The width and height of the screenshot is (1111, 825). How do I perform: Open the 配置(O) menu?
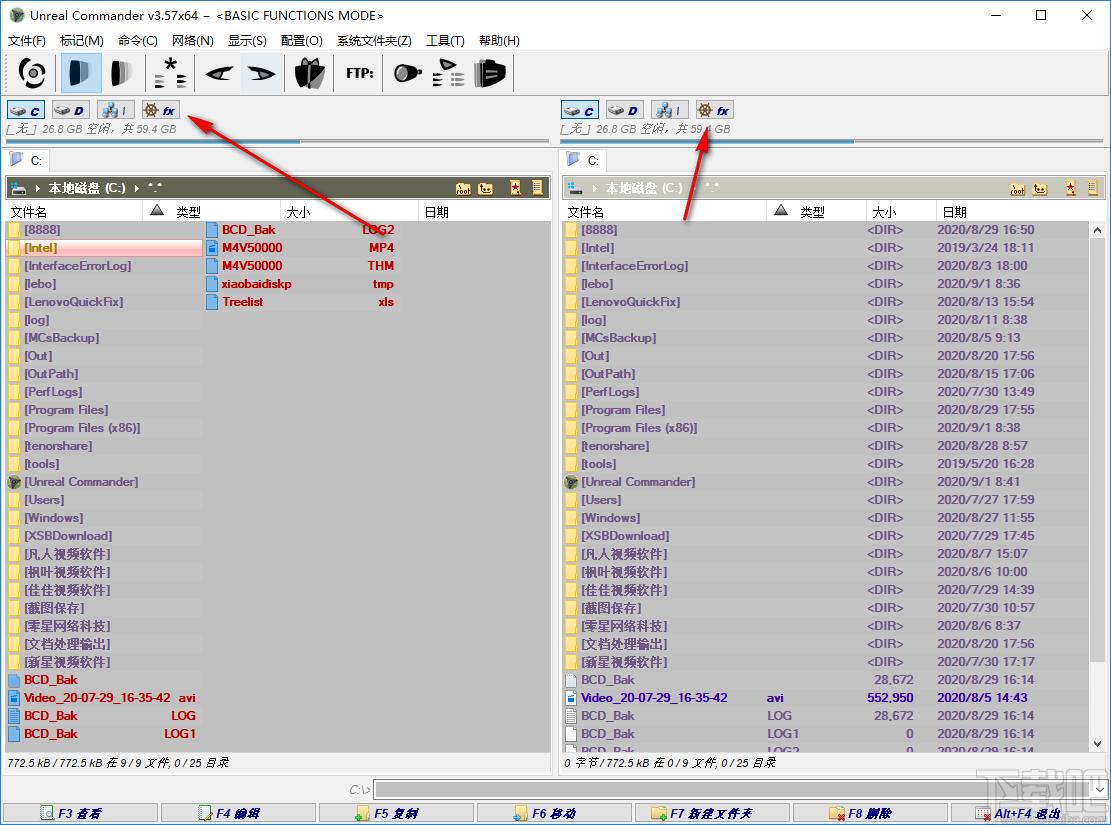pos(302,40)
